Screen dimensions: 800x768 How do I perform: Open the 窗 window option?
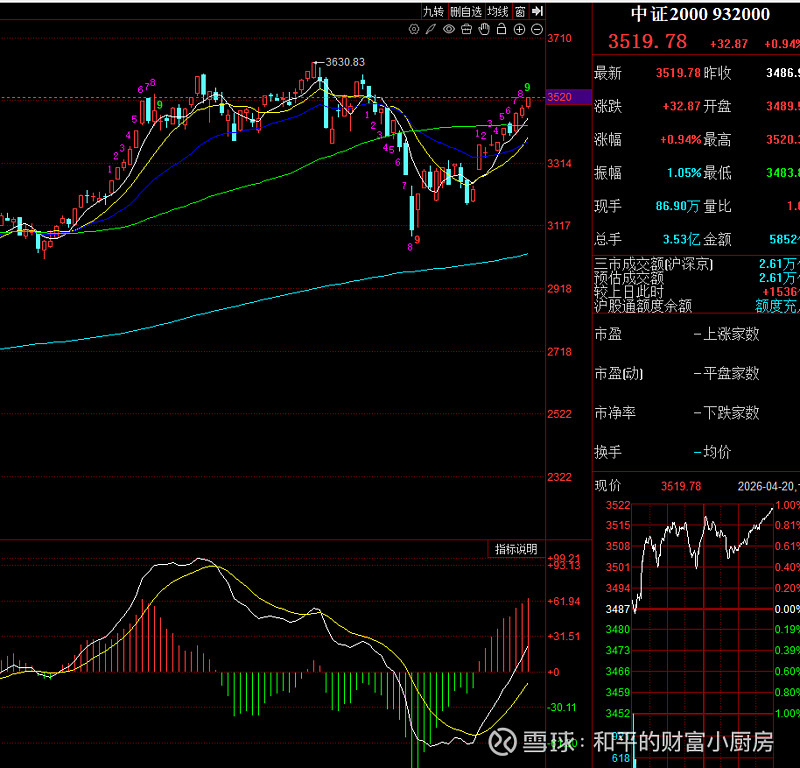[520, 11]
